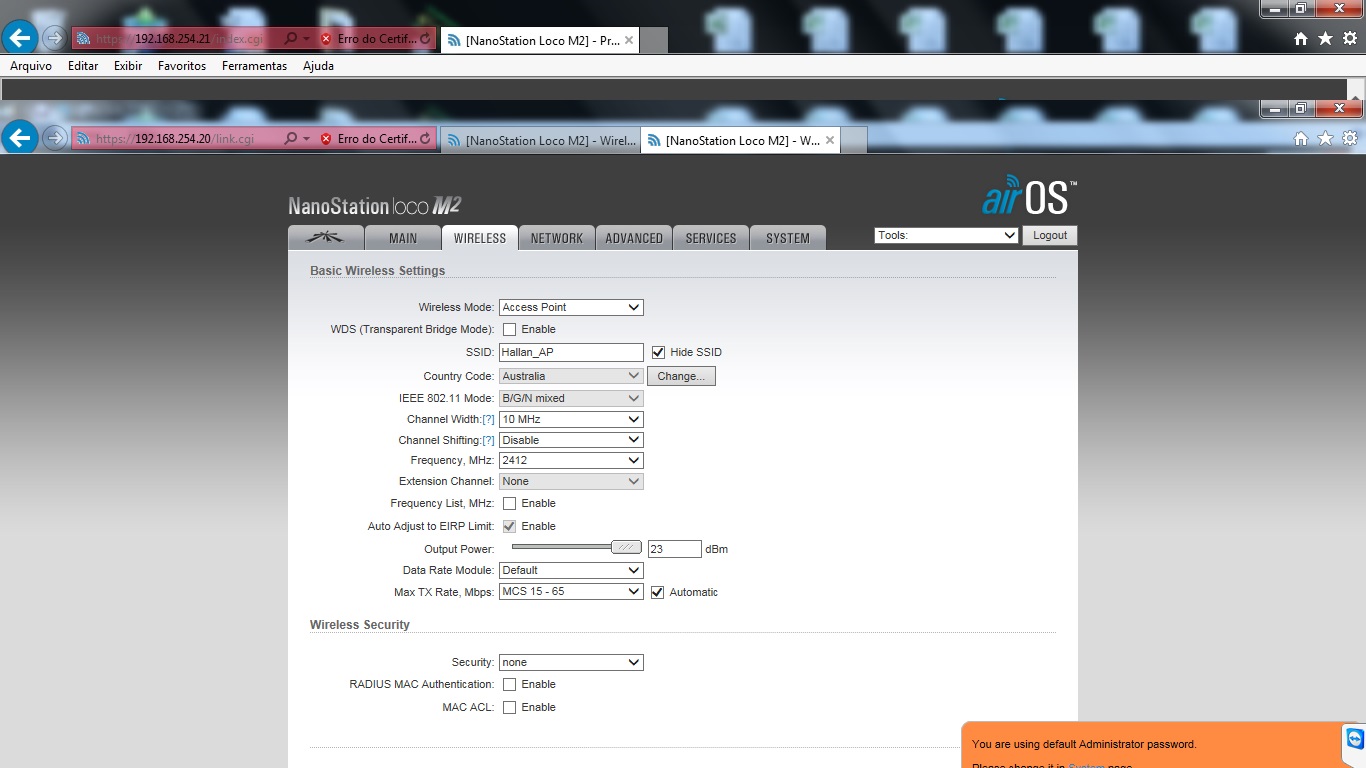Open the Wireless Mode dropdown
The width and height of the screenshot is (1366, 768).
pos(571,308)
